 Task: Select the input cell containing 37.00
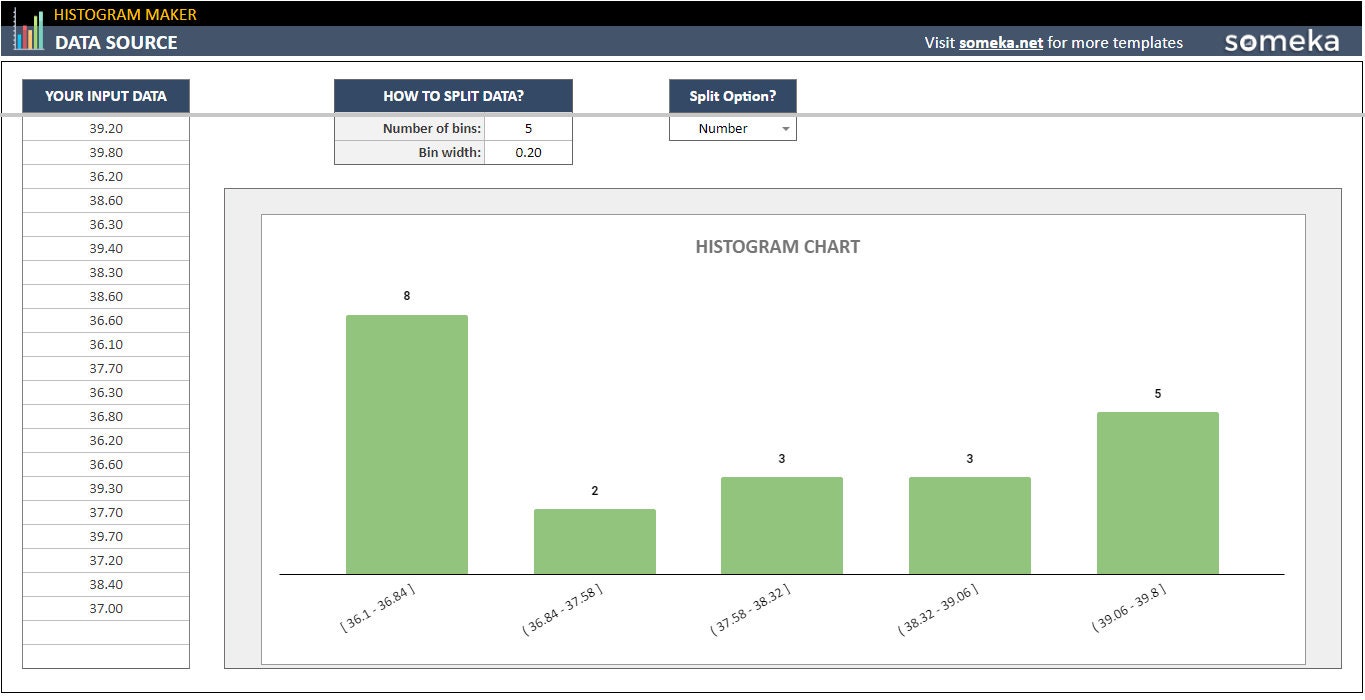pos(106,608)
